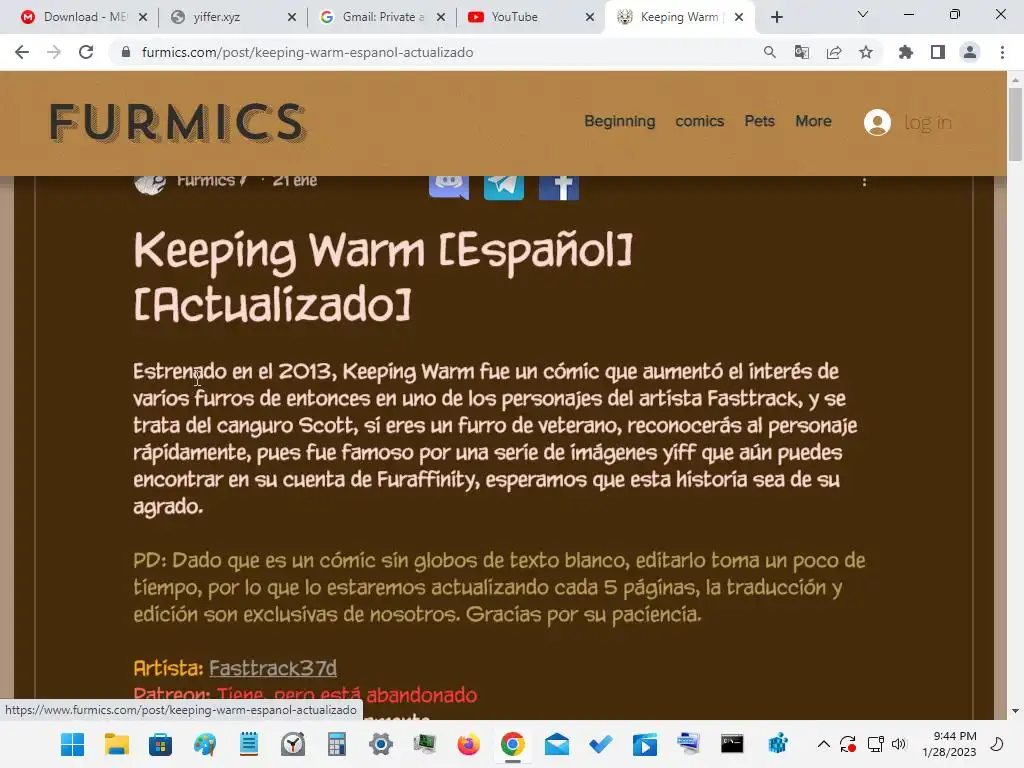This screenshot has width=1024, height=768.
Task: Expand the More nav menu
Action: (x=813, y=121)
